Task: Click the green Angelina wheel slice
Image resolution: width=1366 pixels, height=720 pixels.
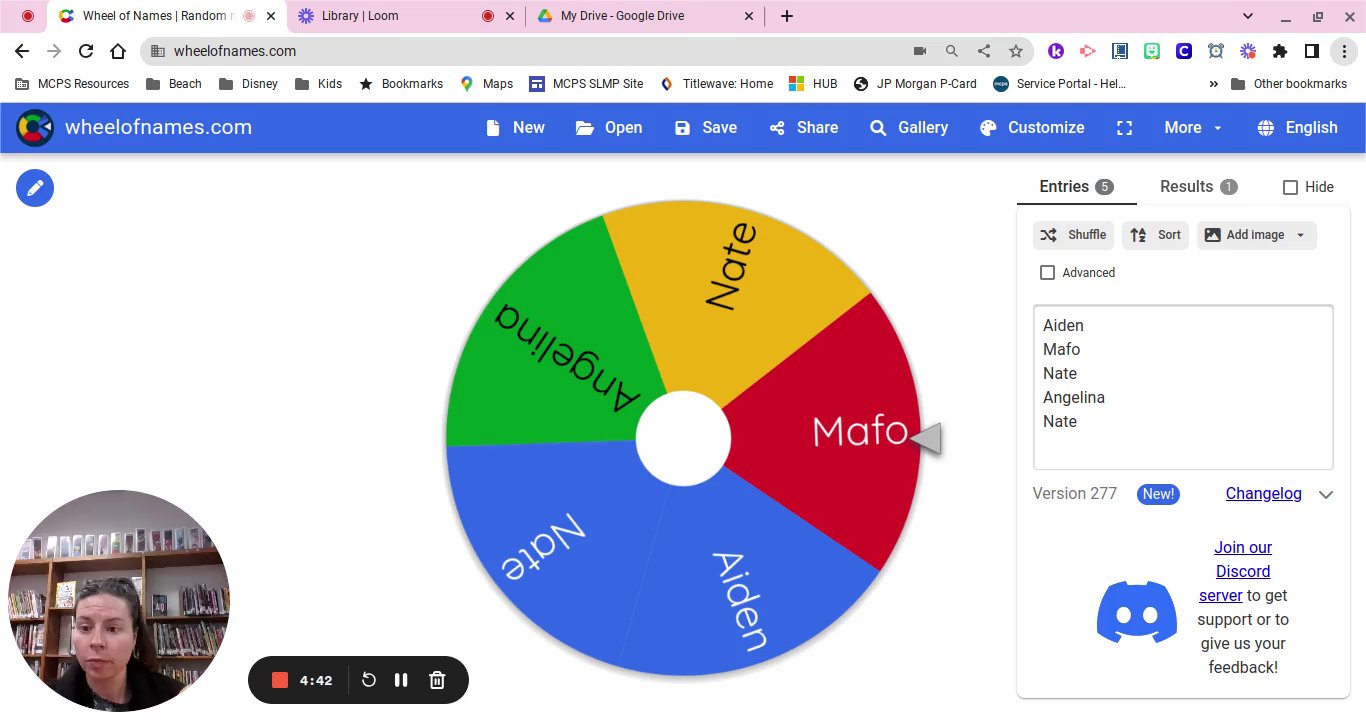Action: point(555,345)
